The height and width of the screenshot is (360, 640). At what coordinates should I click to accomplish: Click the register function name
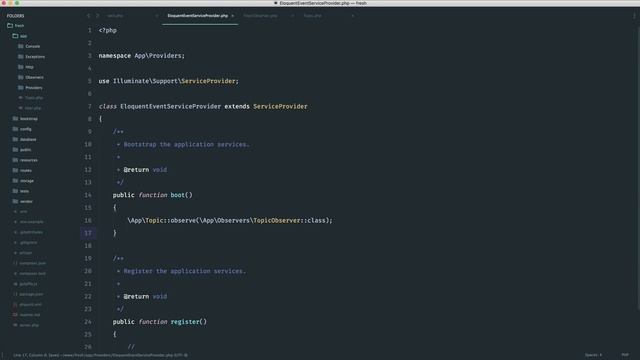(185, 322)
